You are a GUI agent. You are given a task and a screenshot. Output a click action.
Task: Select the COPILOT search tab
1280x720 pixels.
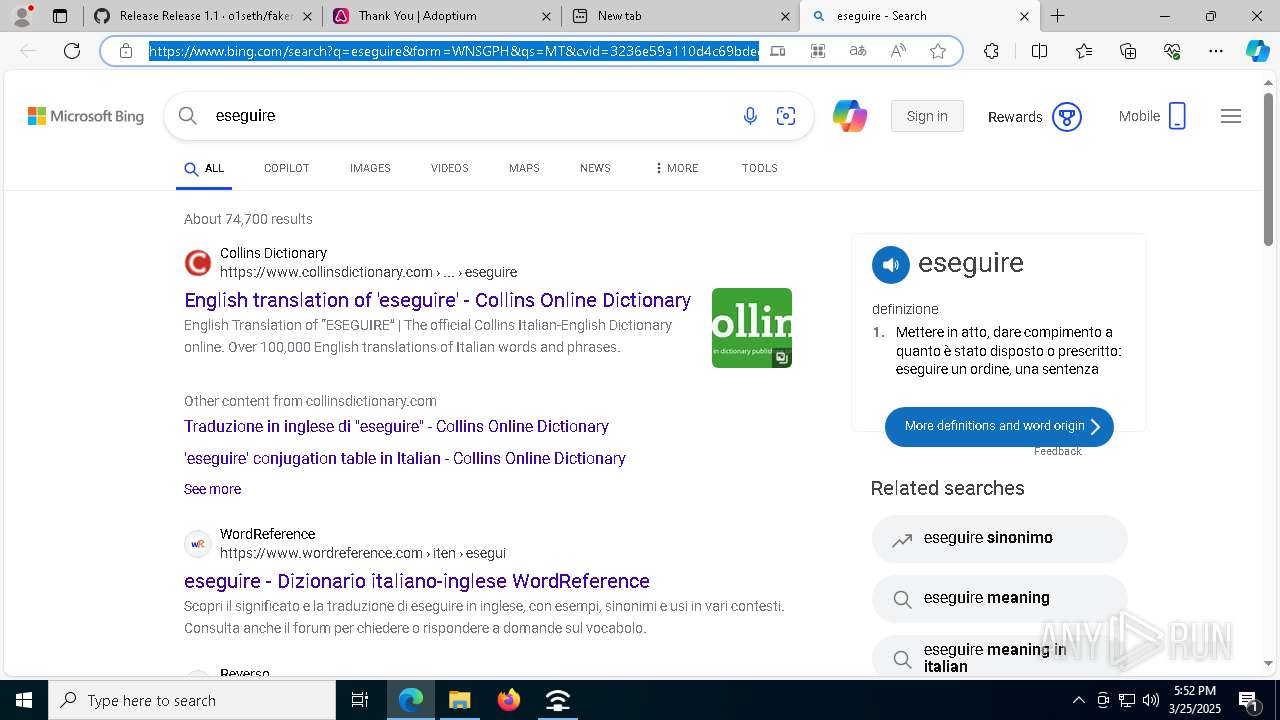pyautogui.click(x=286, y=168)
